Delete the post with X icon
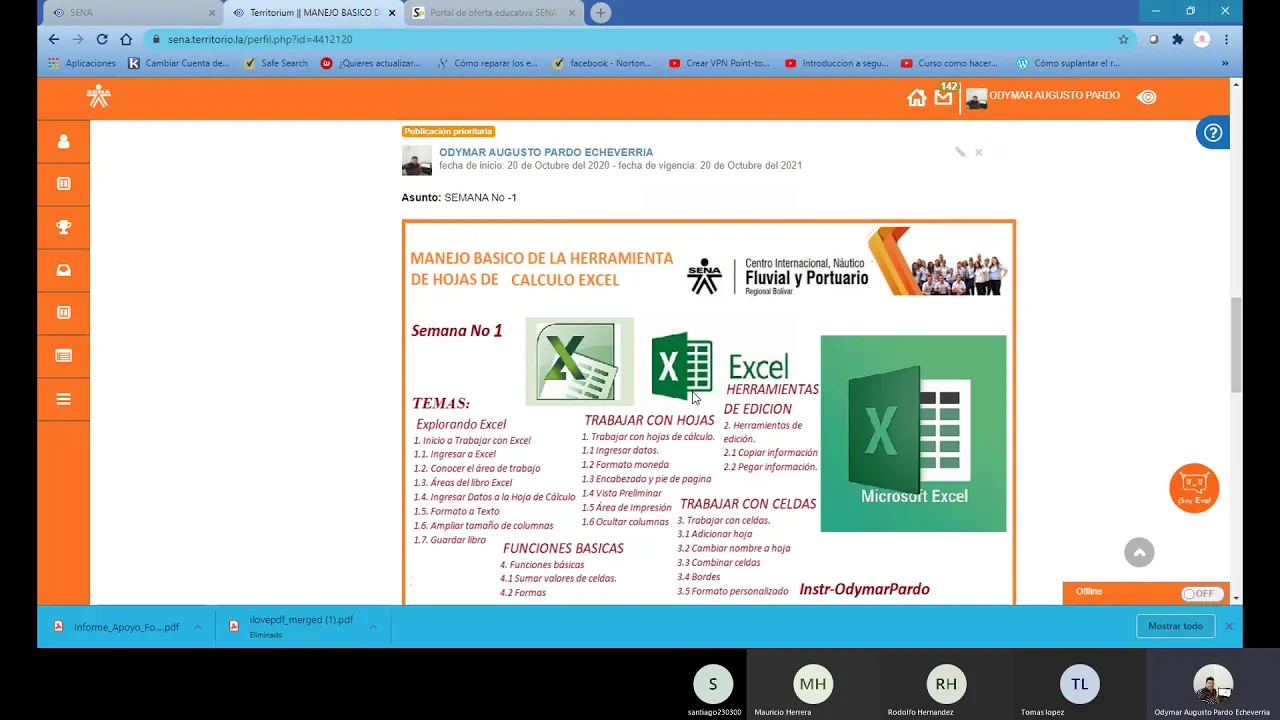 coord(979,152)
